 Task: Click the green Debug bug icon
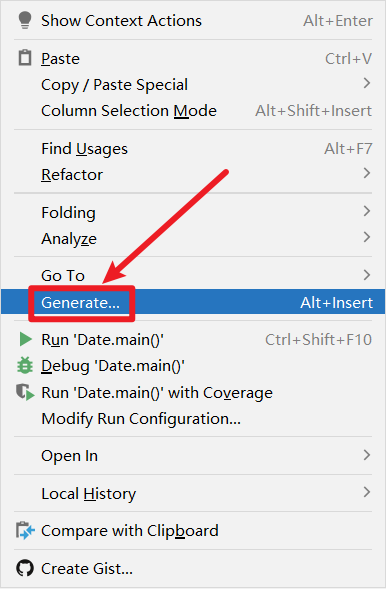[x=25, y=365]
